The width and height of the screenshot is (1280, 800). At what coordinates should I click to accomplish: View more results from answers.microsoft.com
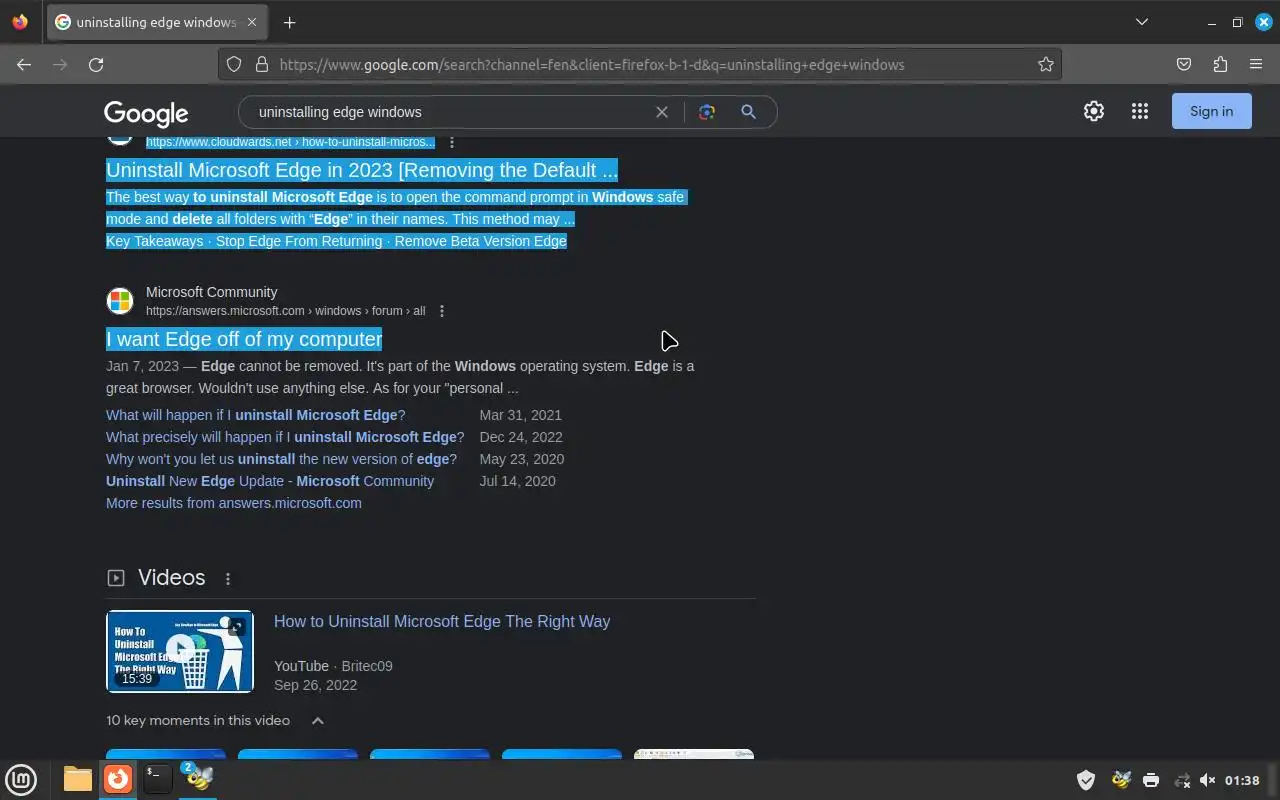234,503
